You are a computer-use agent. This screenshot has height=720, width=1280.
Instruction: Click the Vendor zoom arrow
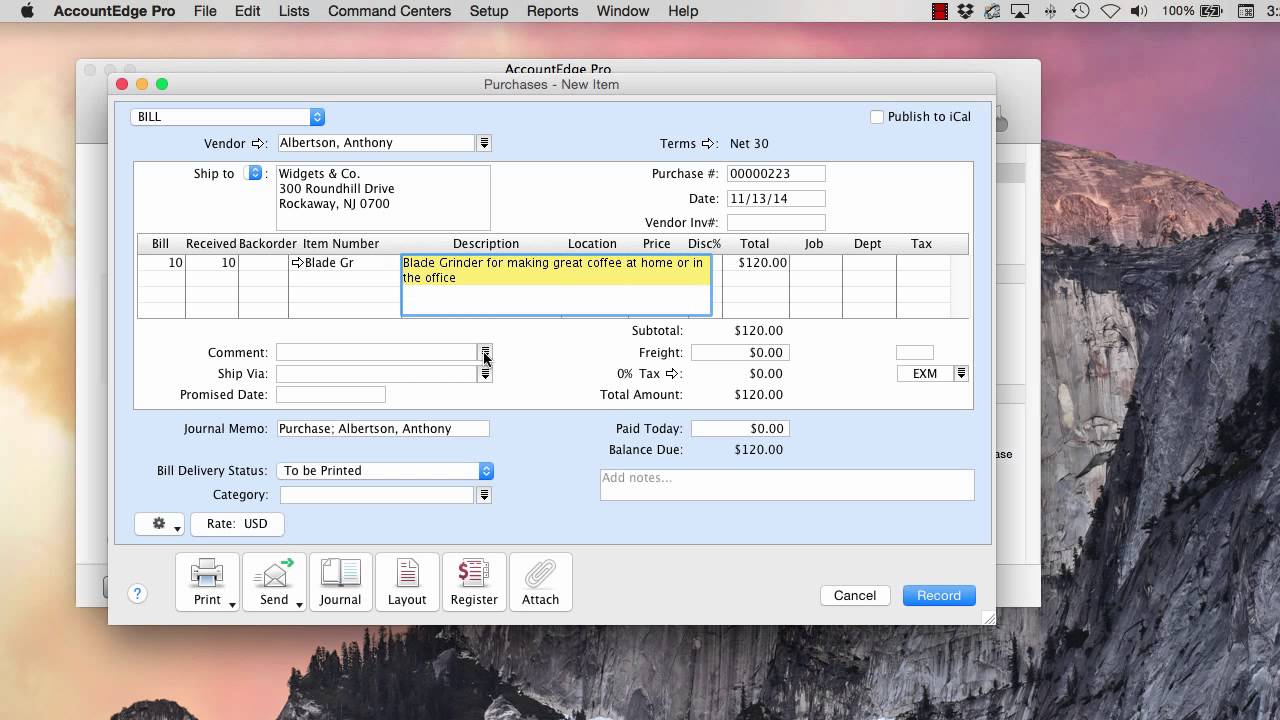258,143
